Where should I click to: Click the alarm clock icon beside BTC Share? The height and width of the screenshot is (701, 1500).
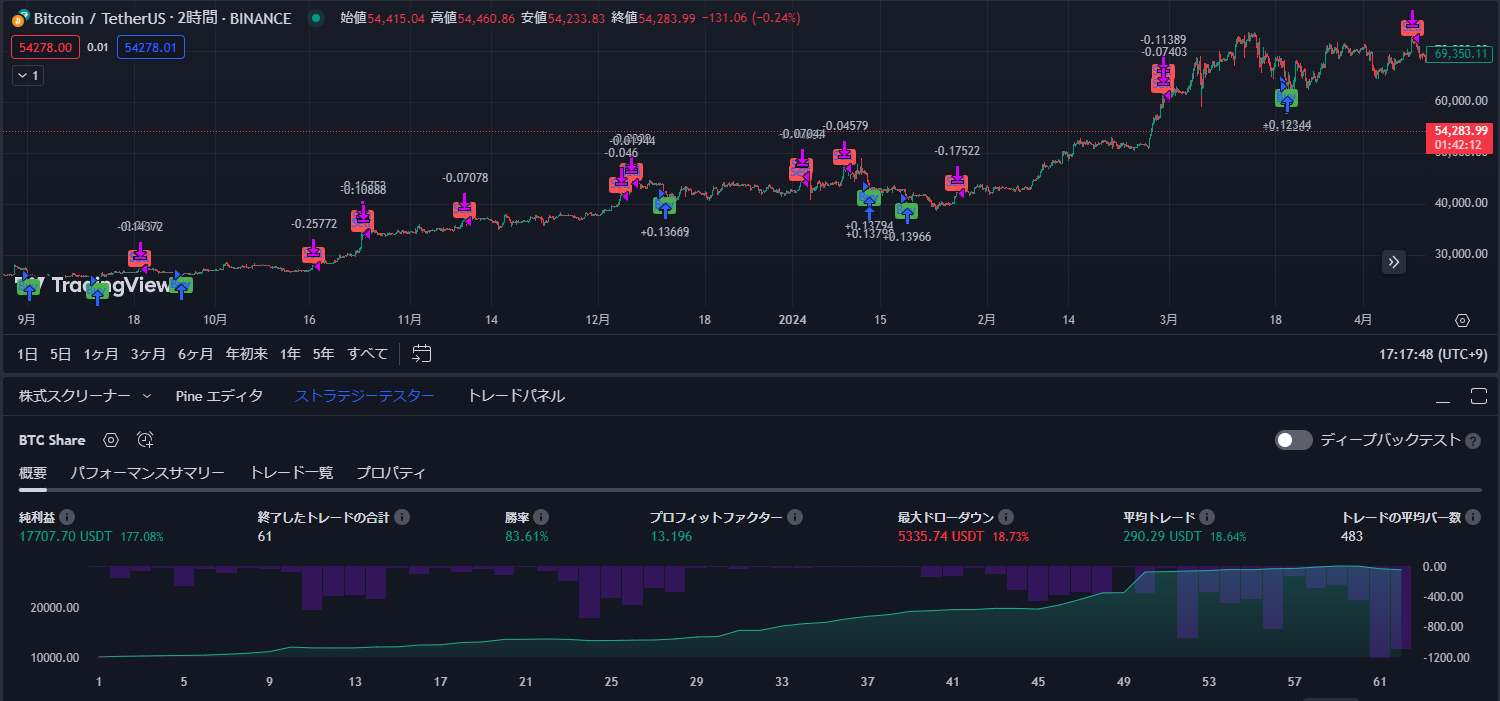coord(145,440)
